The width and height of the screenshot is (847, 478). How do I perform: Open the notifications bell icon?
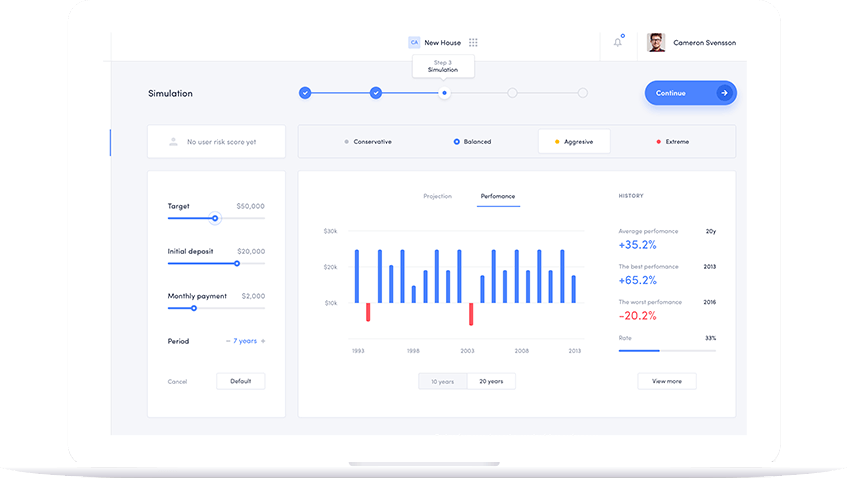click(x=618, y=42)
